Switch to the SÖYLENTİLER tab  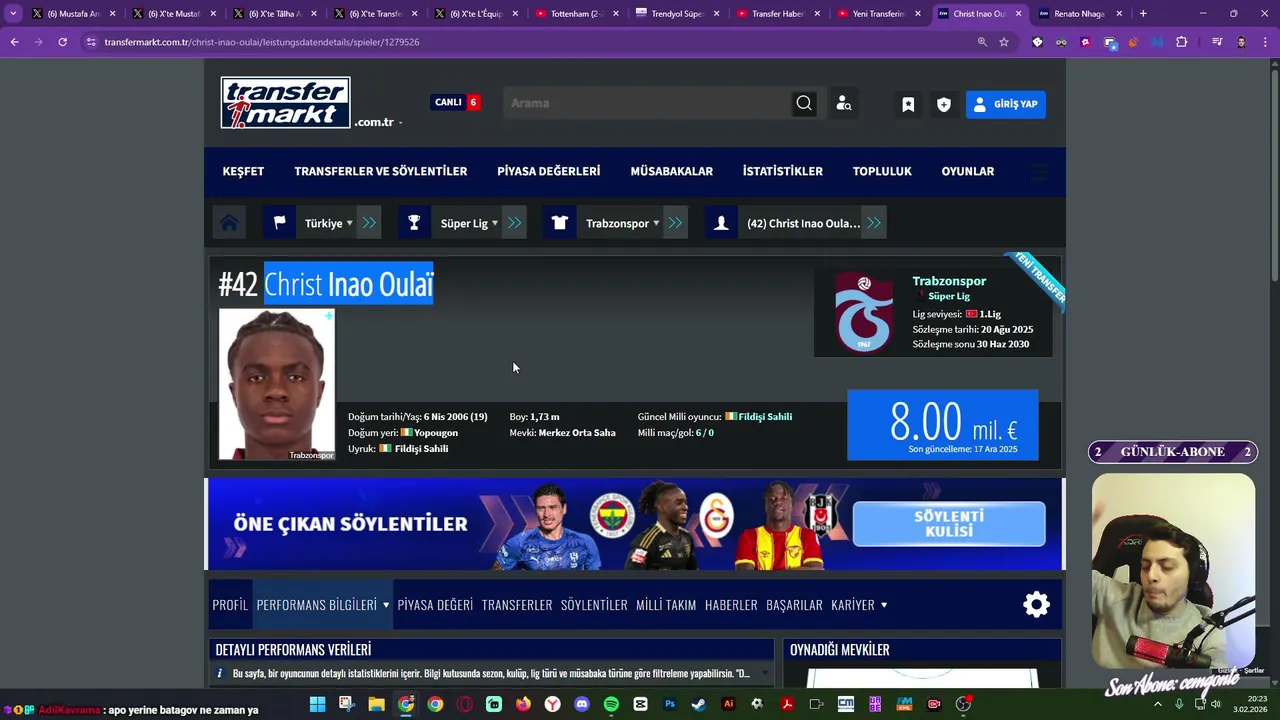(594, 605)
